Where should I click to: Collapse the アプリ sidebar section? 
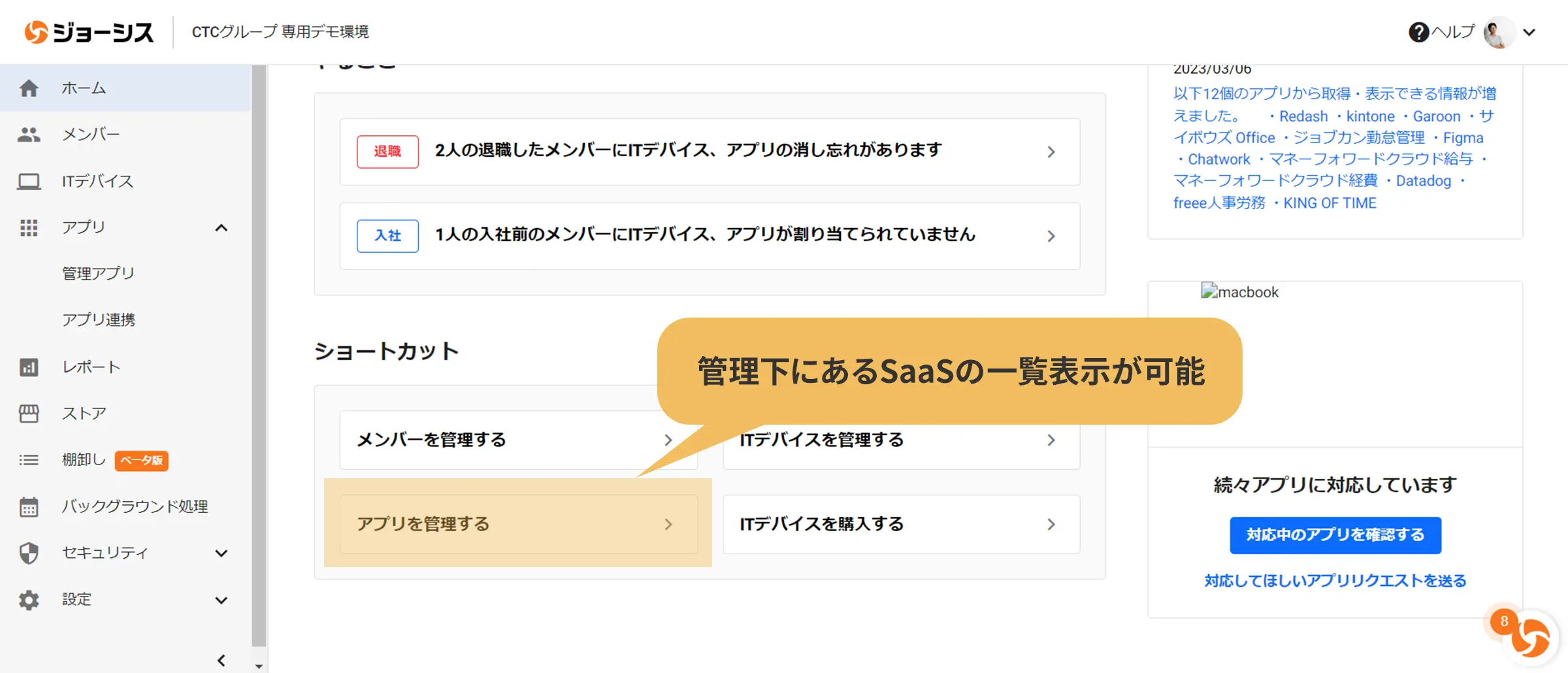tap(221, 227)
